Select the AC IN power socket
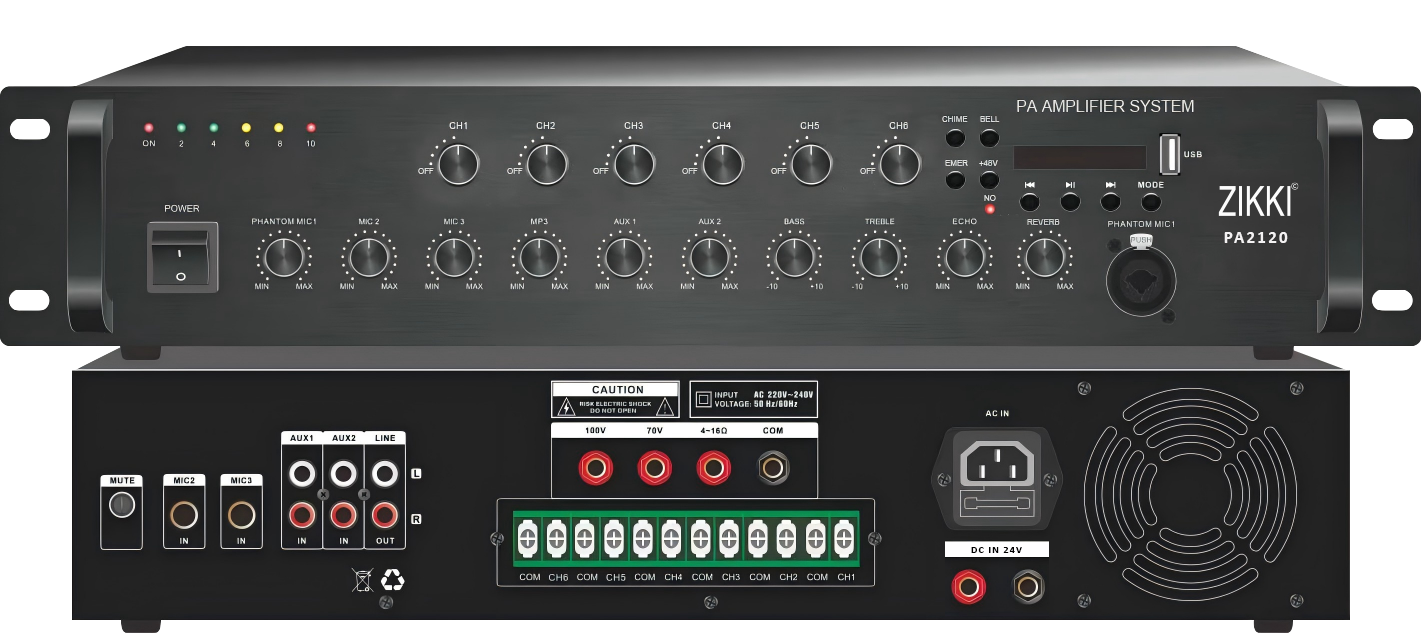 pos(997,463)
